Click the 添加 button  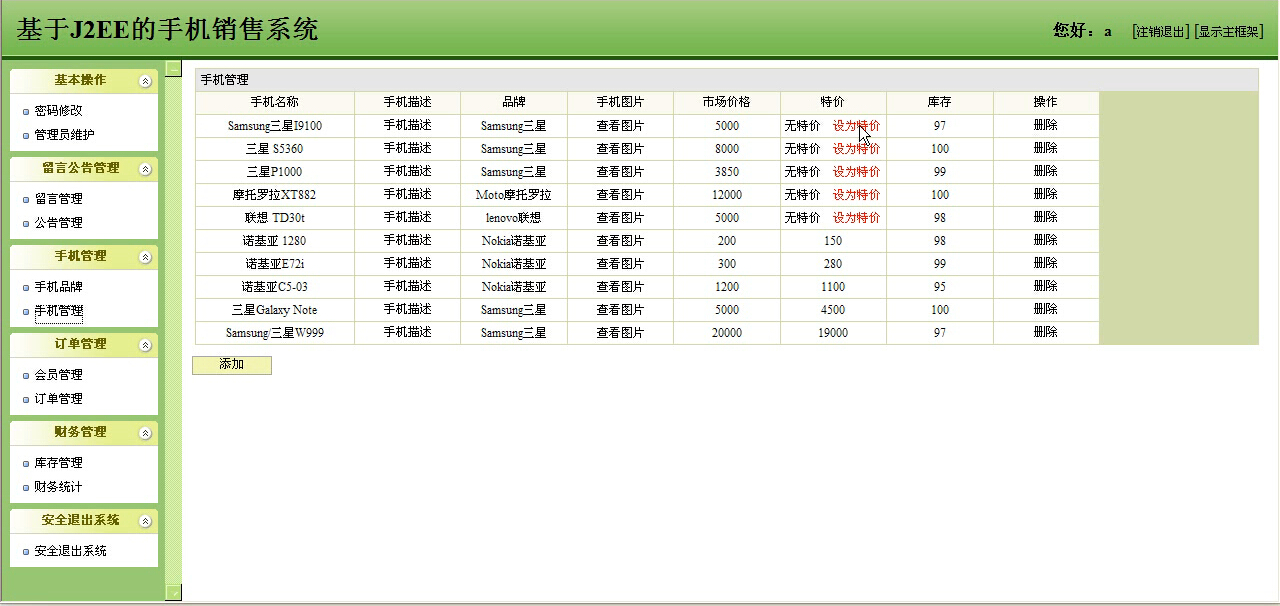click(x=232, y=365)
